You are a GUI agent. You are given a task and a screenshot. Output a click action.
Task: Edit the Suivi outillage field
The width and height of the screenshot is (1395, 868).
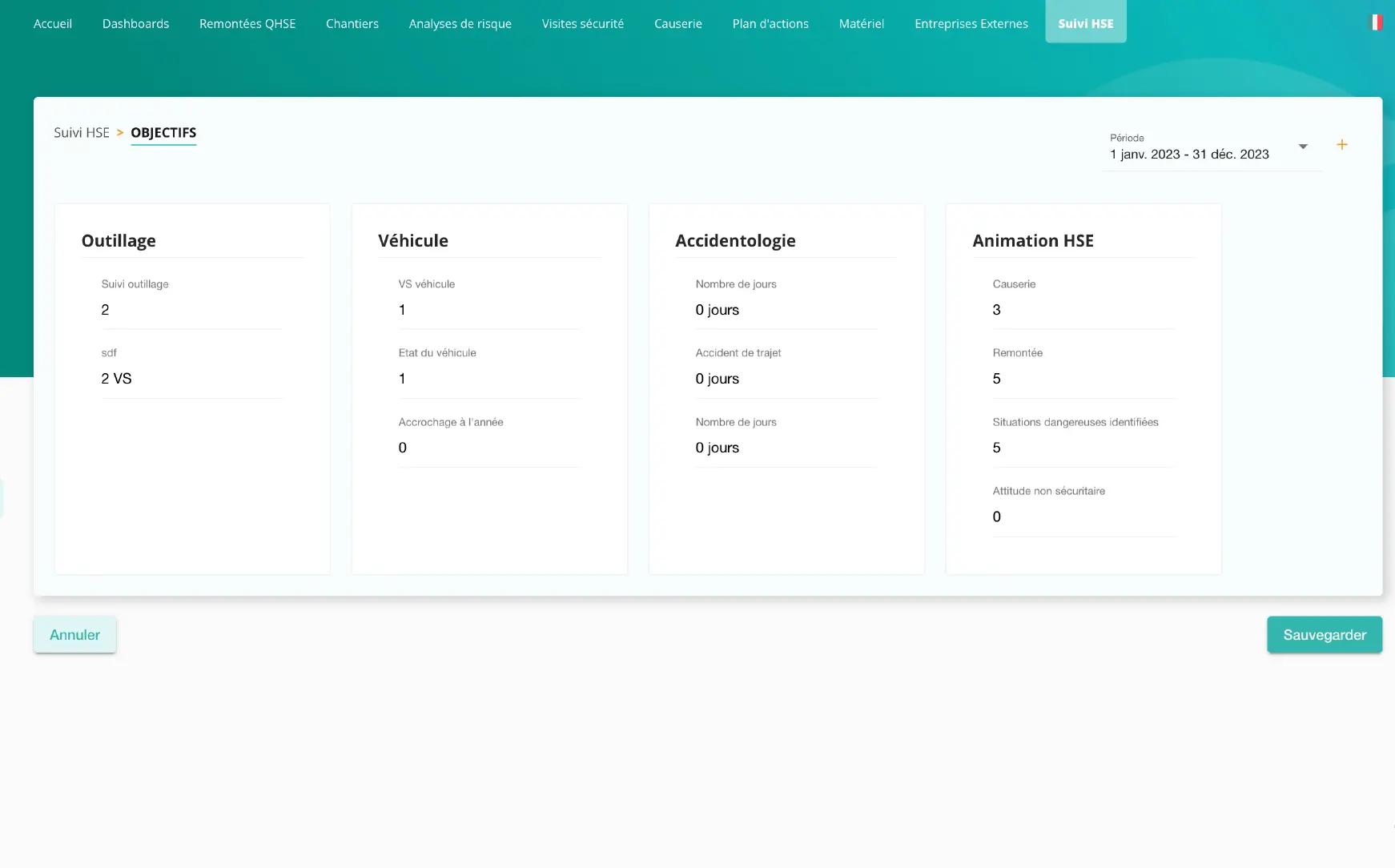click(x=191, y=310)
